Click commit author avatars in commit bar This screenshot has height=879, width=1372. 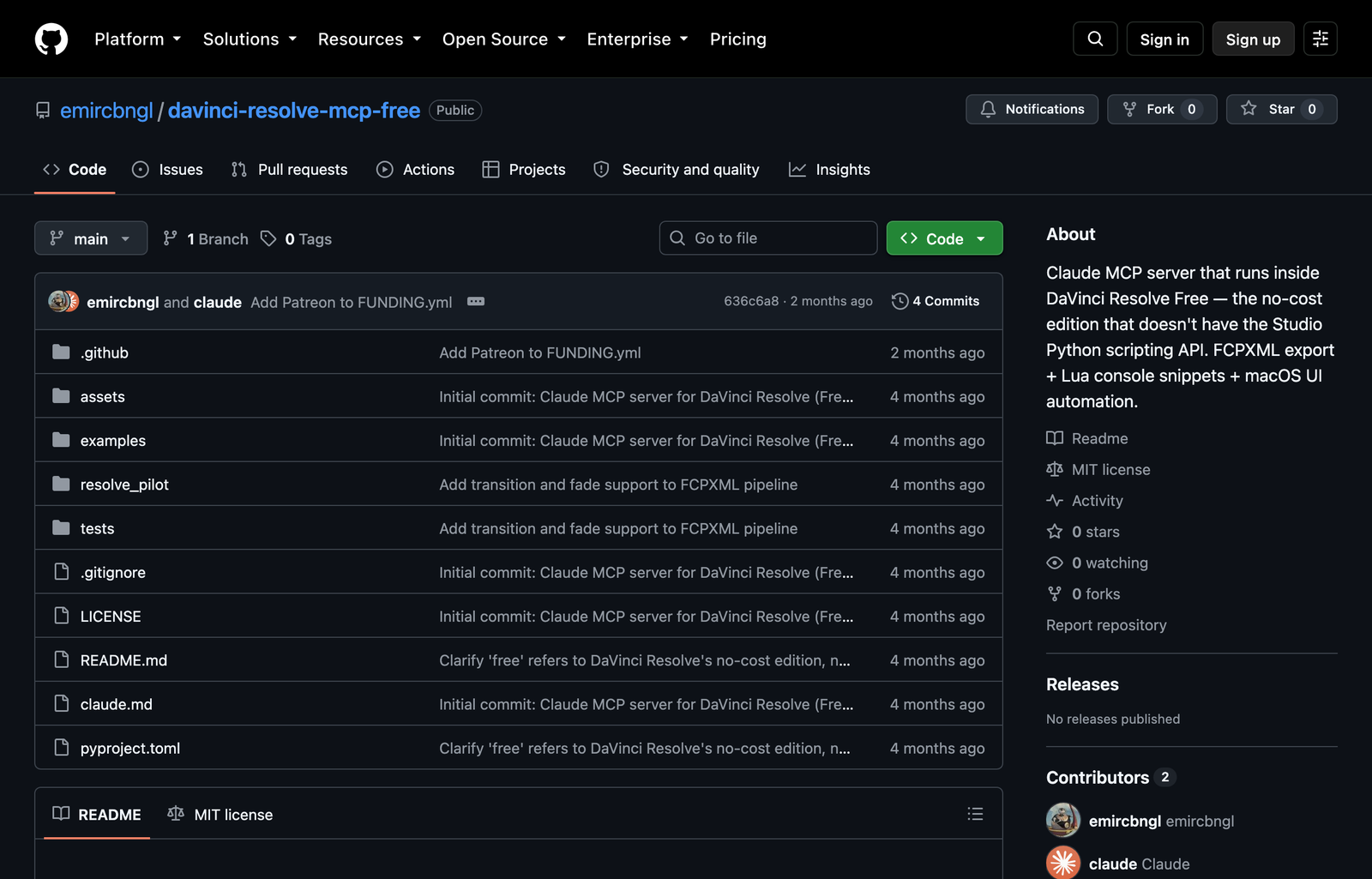tap(63, 301)
